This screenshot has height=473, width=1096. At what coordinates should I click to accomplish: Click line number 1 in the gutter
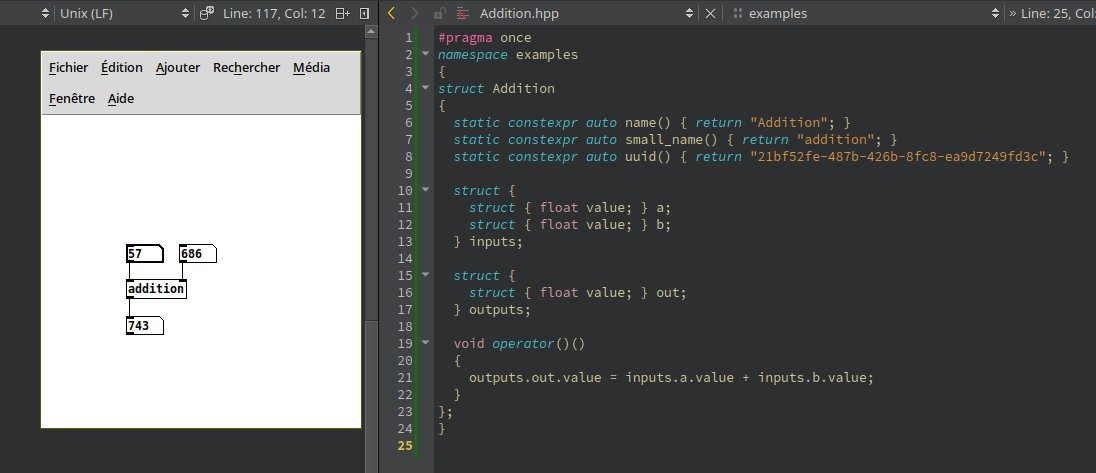coord(409,37)
